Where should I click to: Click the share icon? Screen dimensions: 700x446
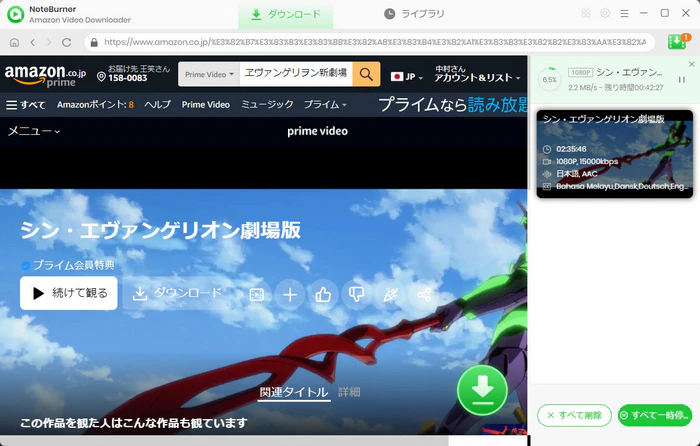click(424, 295)
